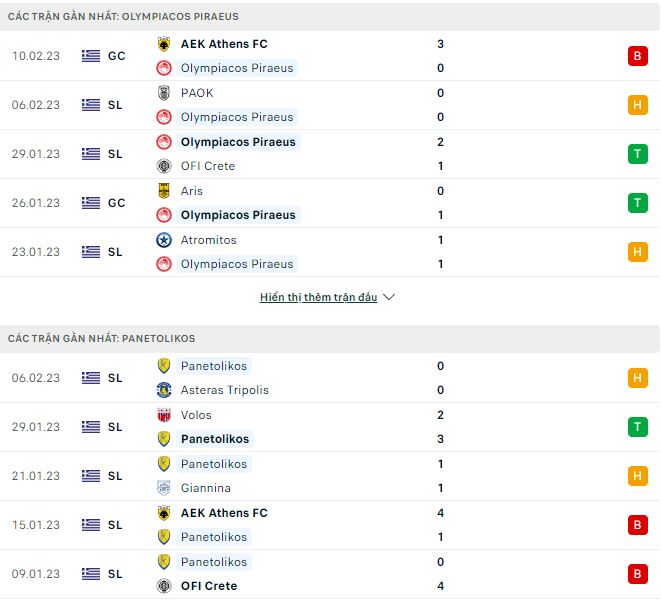Expand 'Hiển thị thêm trận đấu' chevron
This screenshot has width=661, height=601.
[x=389, y=297]
